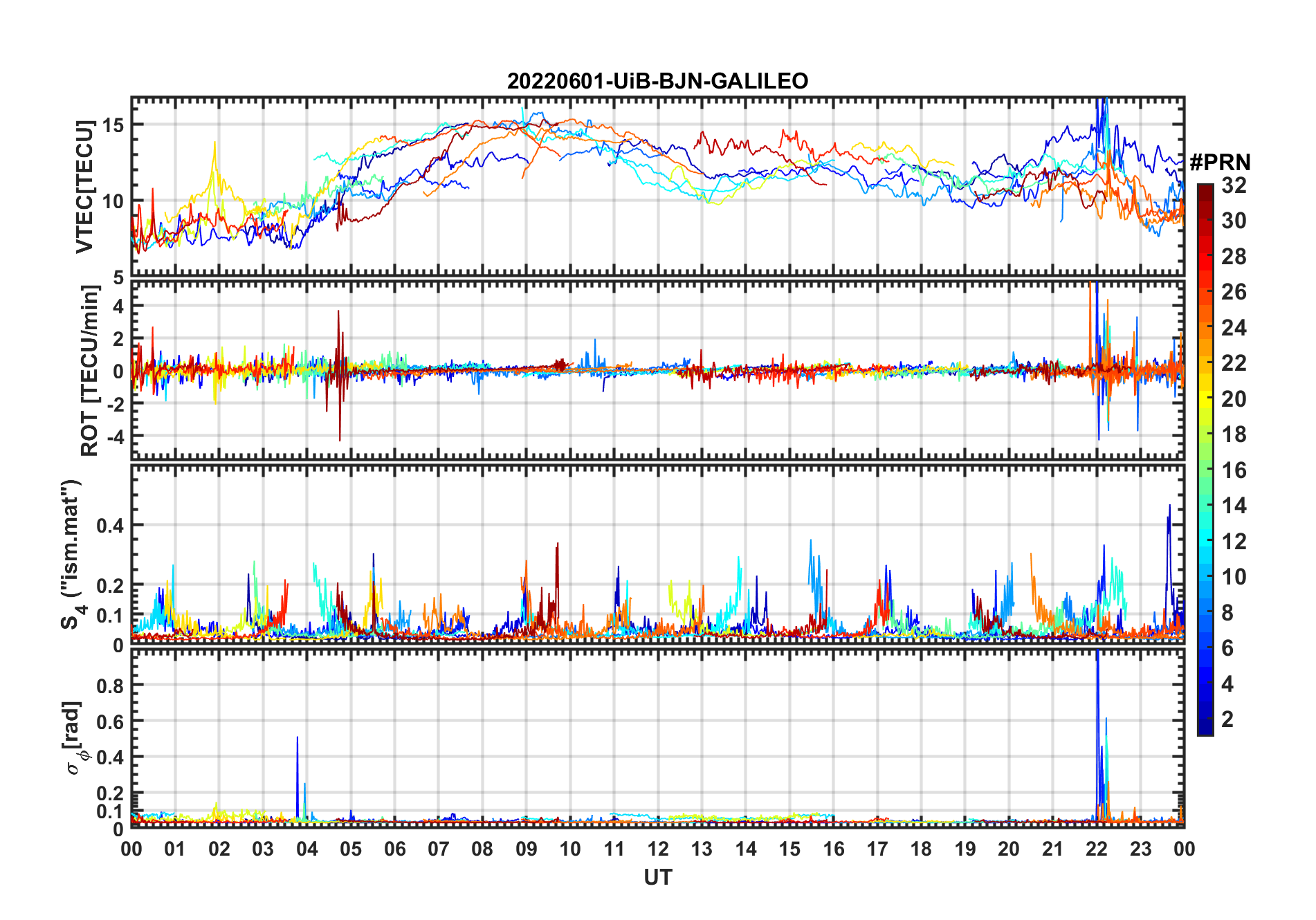The width and height of the screenshot is (1316, 920).
Task: Select UT axis tick label 13
Action: (702, 849)
